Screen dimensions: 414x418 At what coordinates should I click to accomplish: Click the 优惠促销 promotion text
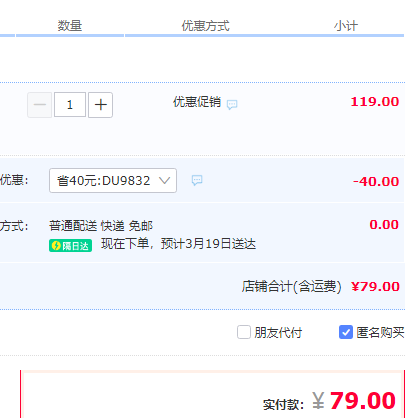[x=197, y=102]
